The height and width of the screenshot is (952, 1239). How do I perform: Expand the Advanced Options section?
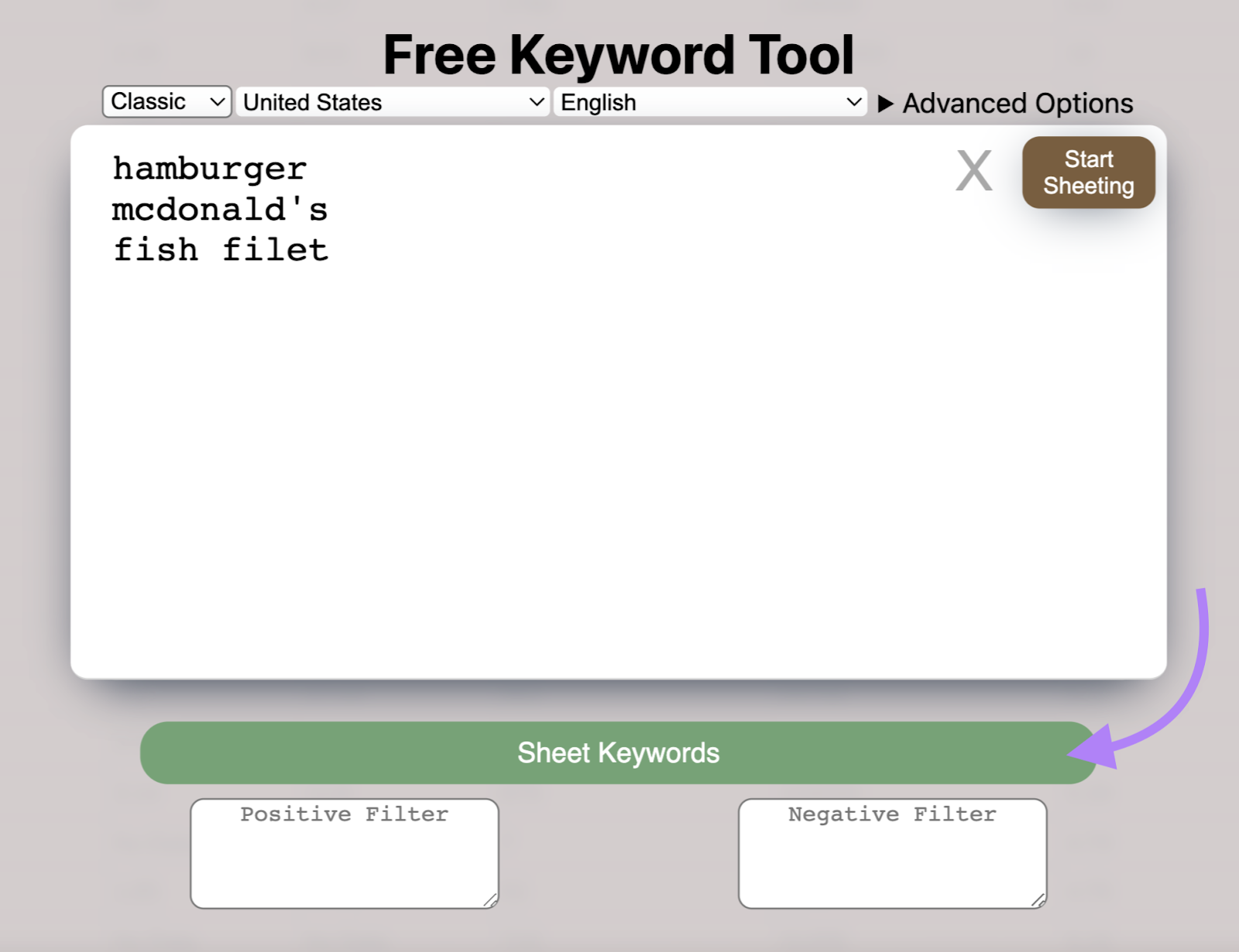(x=1016, y=102)
